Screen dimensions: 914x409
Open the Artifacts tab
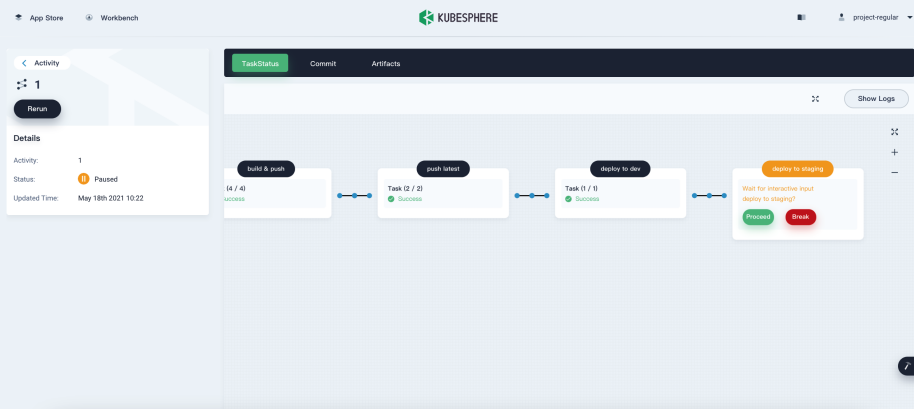coord(386,64)
